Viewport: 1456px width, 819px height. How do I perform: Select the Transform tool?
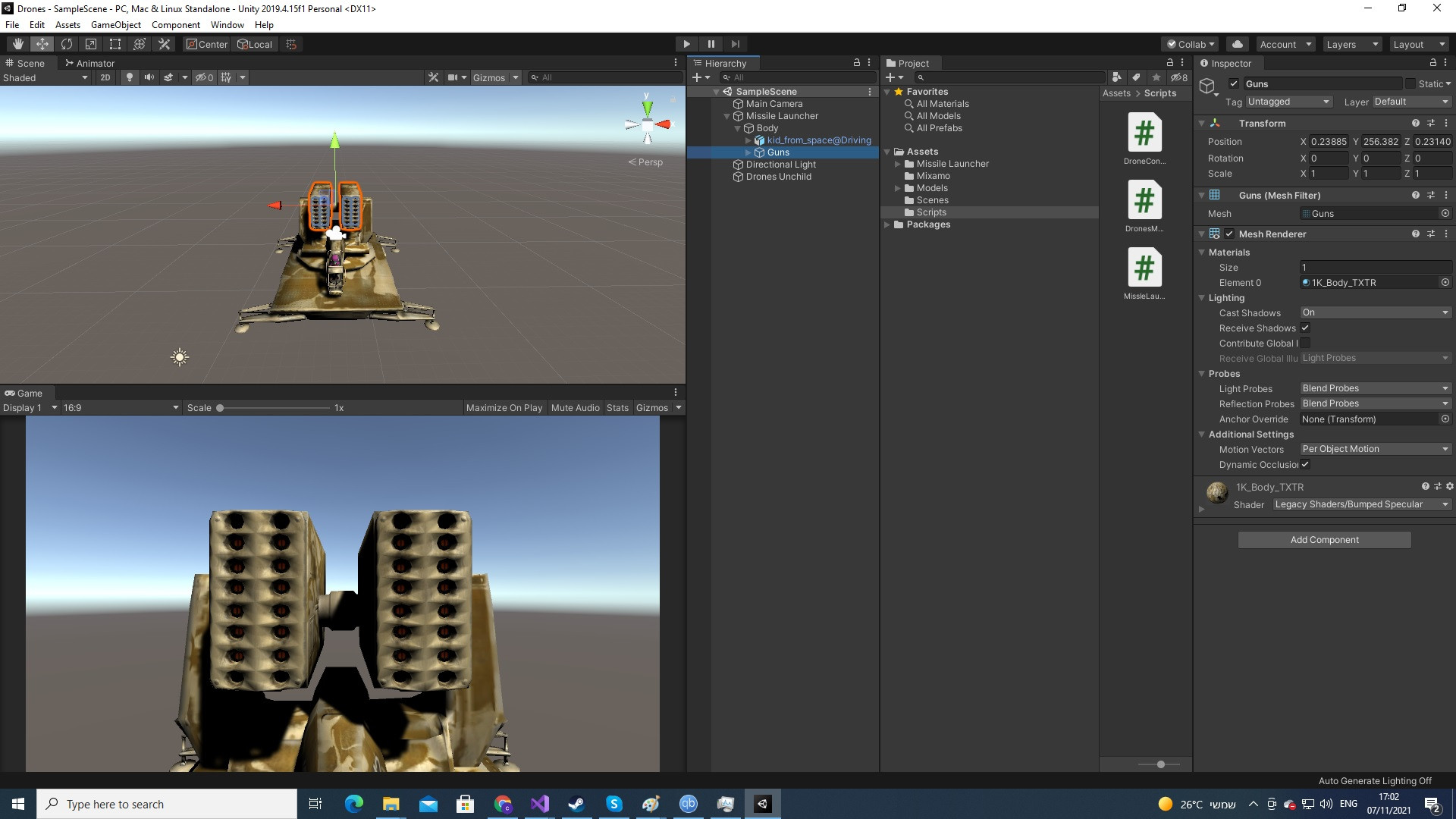coord(139,44)
